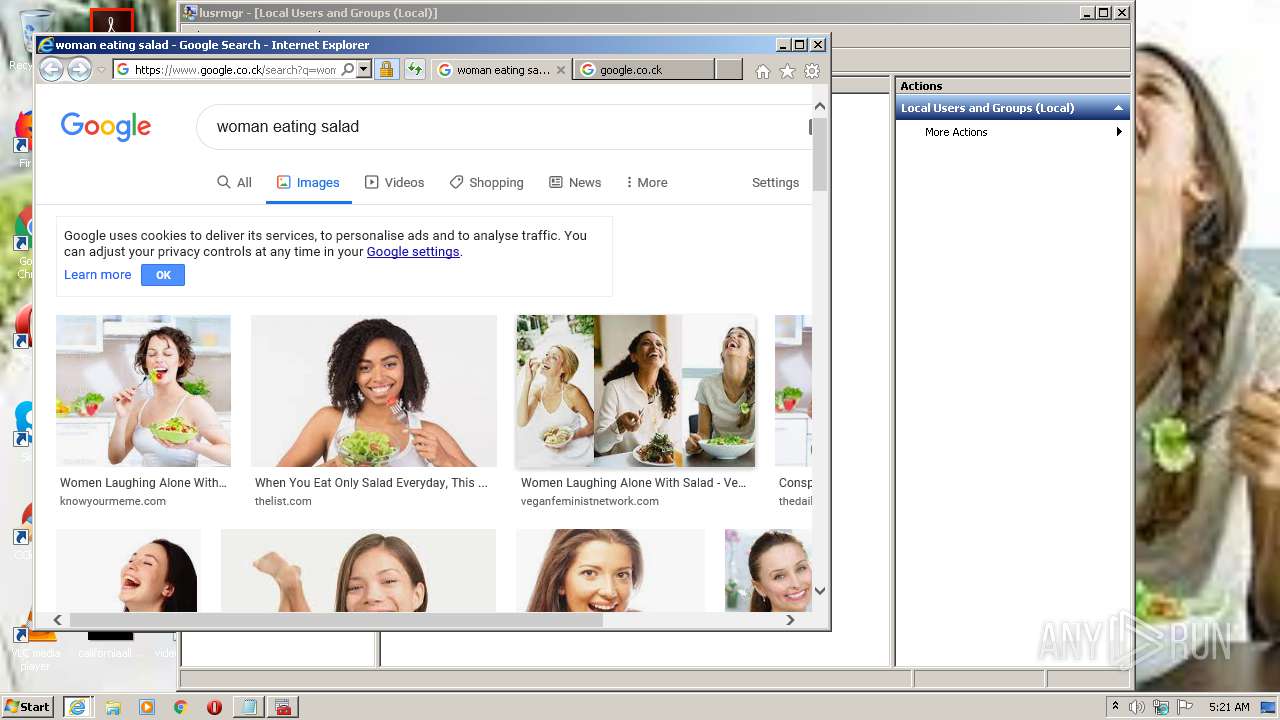Launch Windows Media Player from the taskbar
The image size is (1280, 720).
[147, 707]
